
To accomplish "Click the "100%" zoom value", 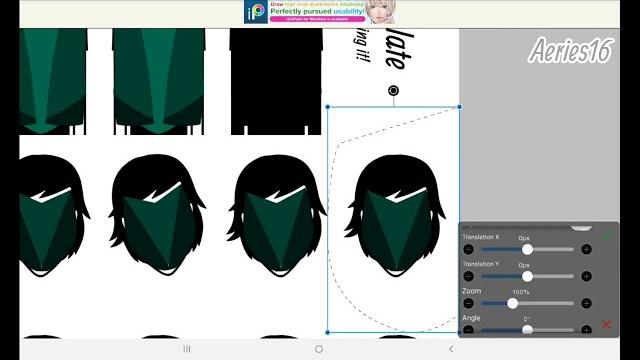I will 521,292.
